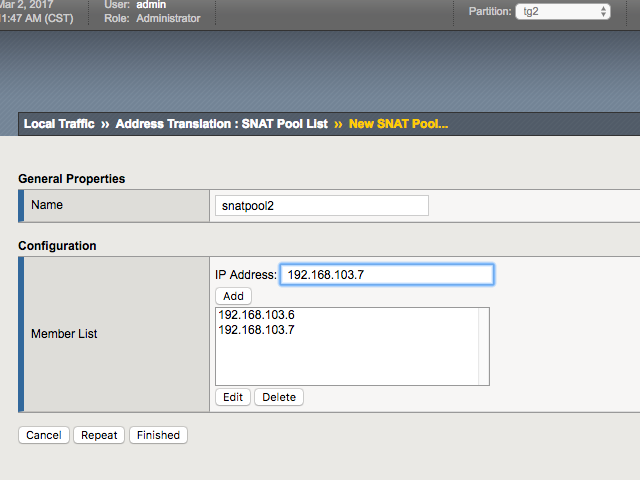
Task: Select member 192.168.103.6 in the list
Action: coord(256,314)
